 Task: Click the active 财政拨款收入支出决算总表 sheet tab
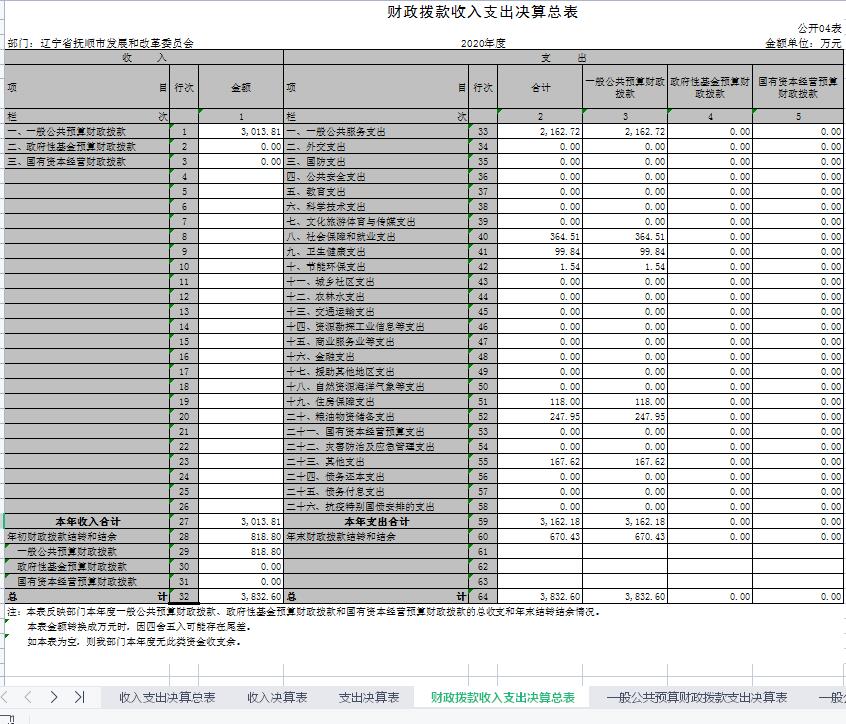tap(502, 698)
